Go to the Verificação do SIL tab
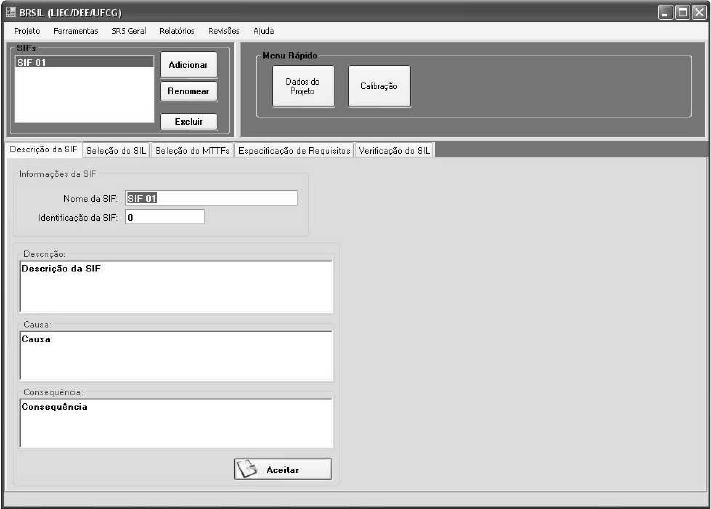 coord(394,150)
